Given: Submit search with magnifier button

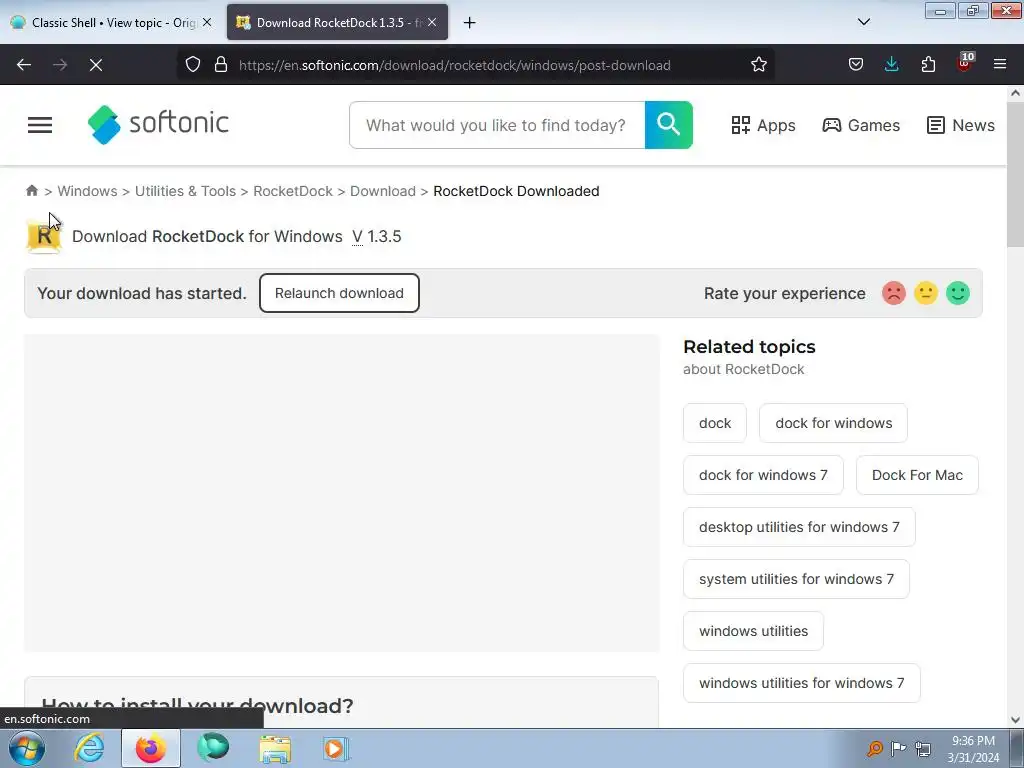Looking at the screenshot, I should tap(669, 125).
